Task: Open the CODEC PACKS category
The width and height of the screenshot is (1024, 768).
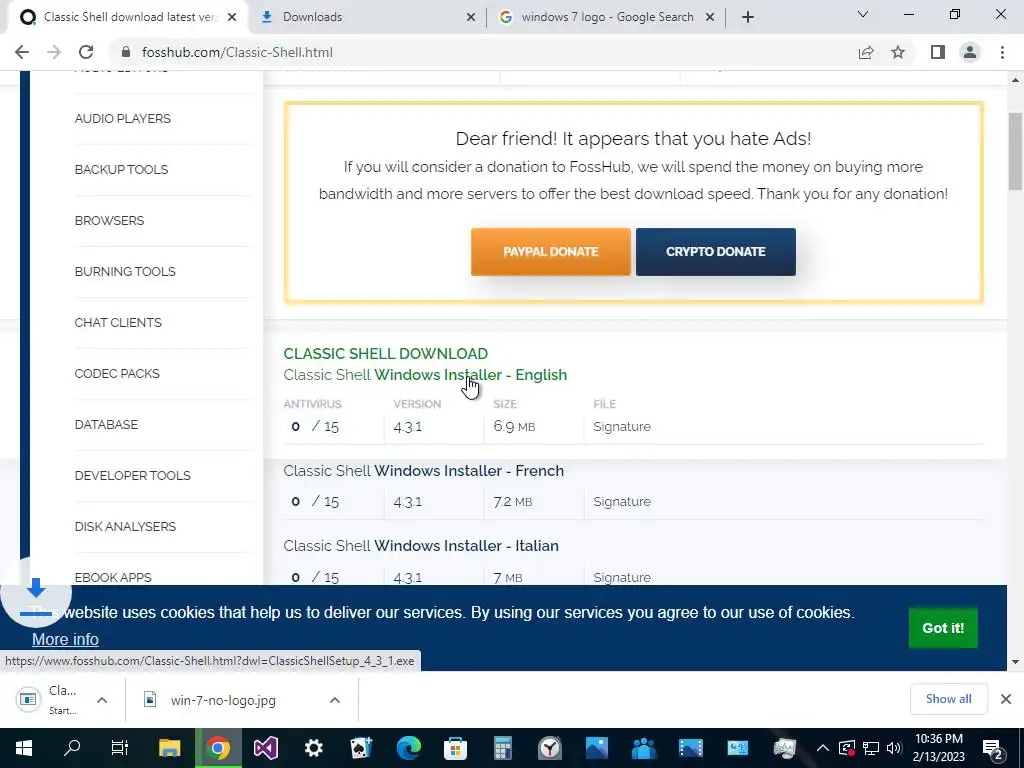Action: [117, 374]
